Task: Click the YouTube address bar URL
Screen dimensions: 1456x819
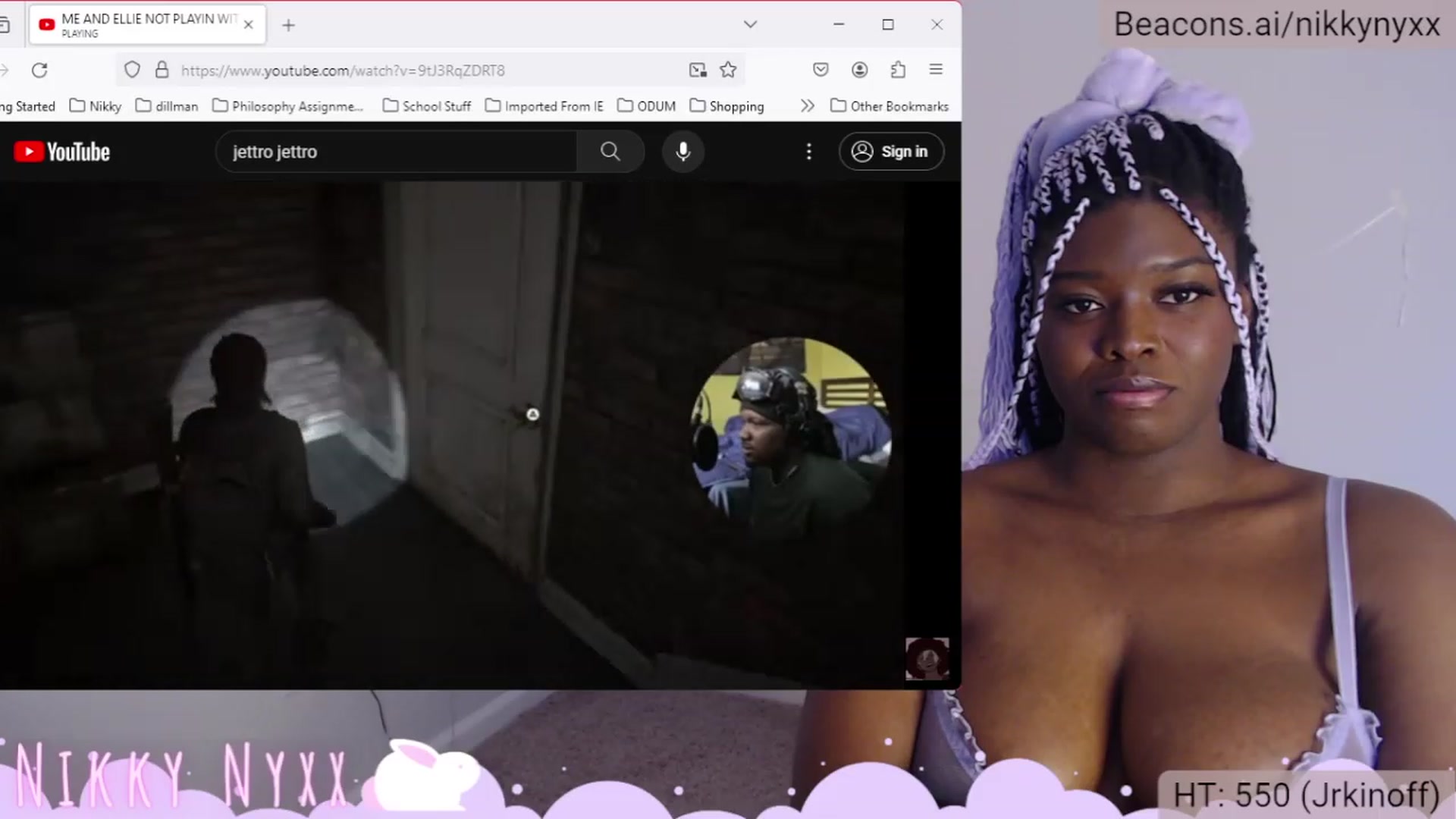Action: point(343,71)
